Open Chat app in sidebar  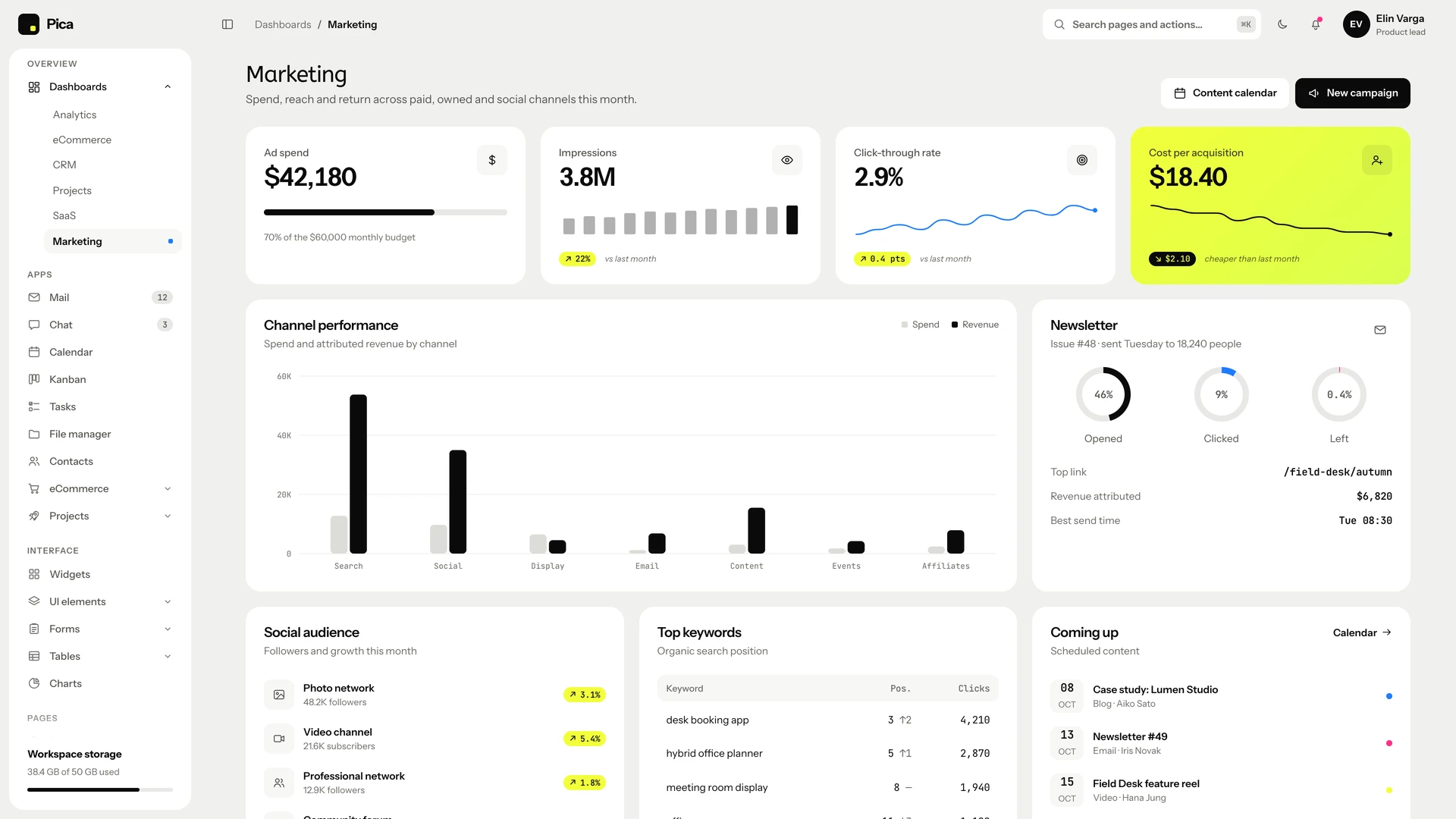(x=100, y=325)
